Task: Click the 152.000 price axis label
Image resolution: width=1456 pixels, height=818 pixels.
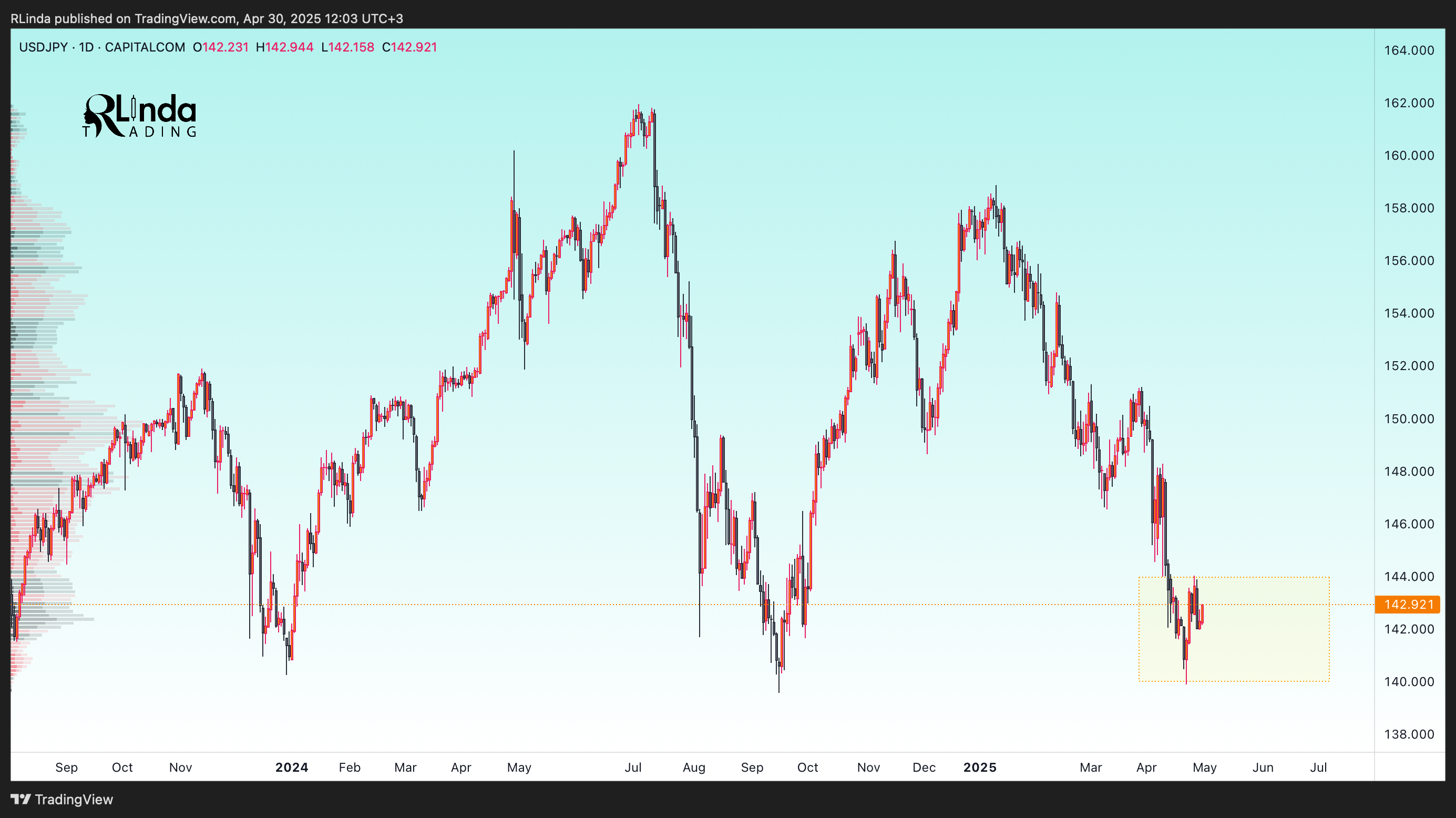Action: click(1409, 366)
